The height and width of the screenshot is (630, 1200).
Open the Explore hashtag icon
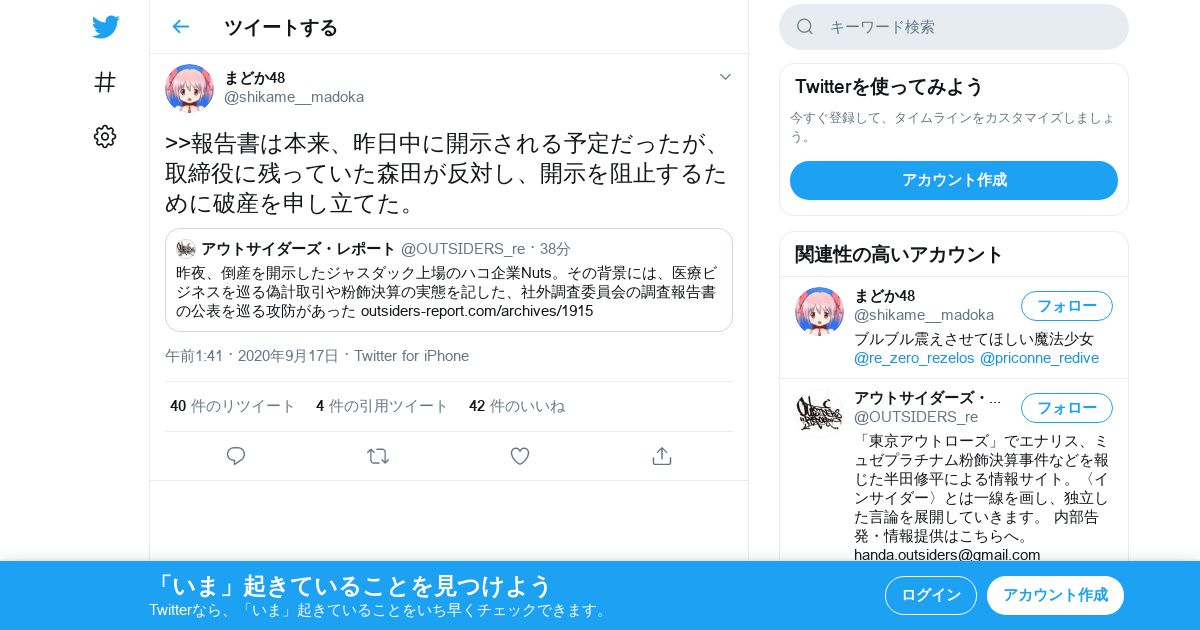pos(105,82)
